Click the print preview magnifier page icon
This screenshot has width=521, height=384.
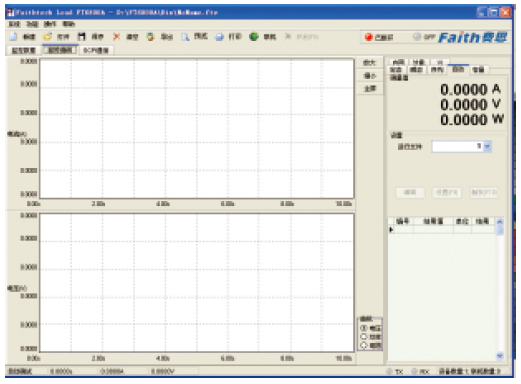pos(185,37)
